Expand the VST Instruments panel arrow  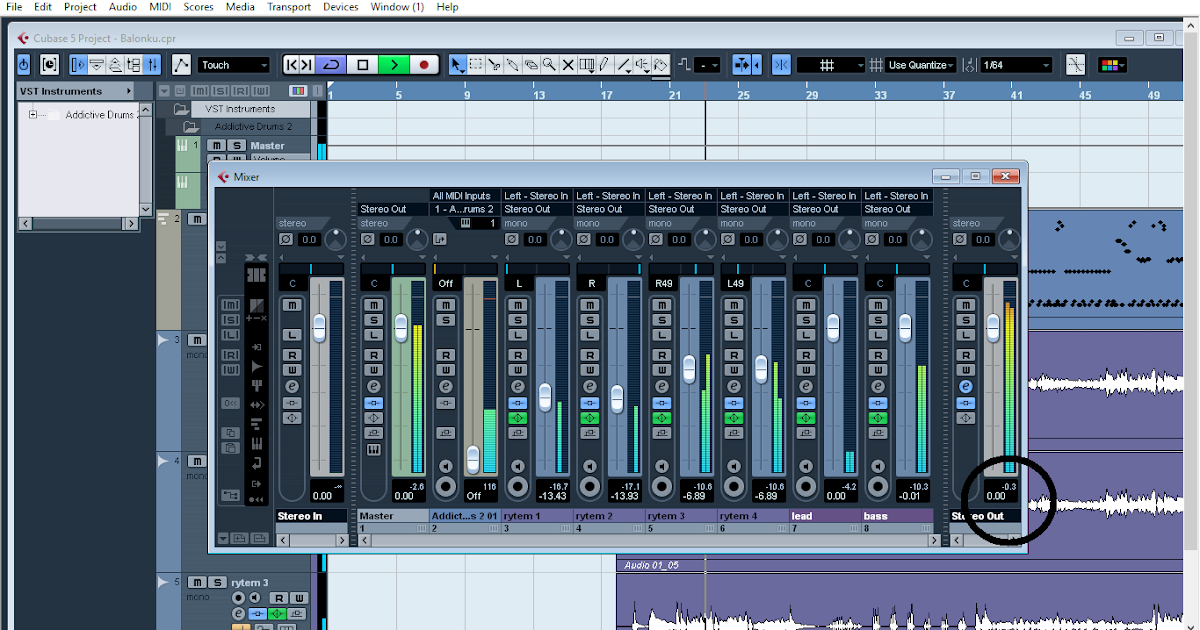point(130,91)
